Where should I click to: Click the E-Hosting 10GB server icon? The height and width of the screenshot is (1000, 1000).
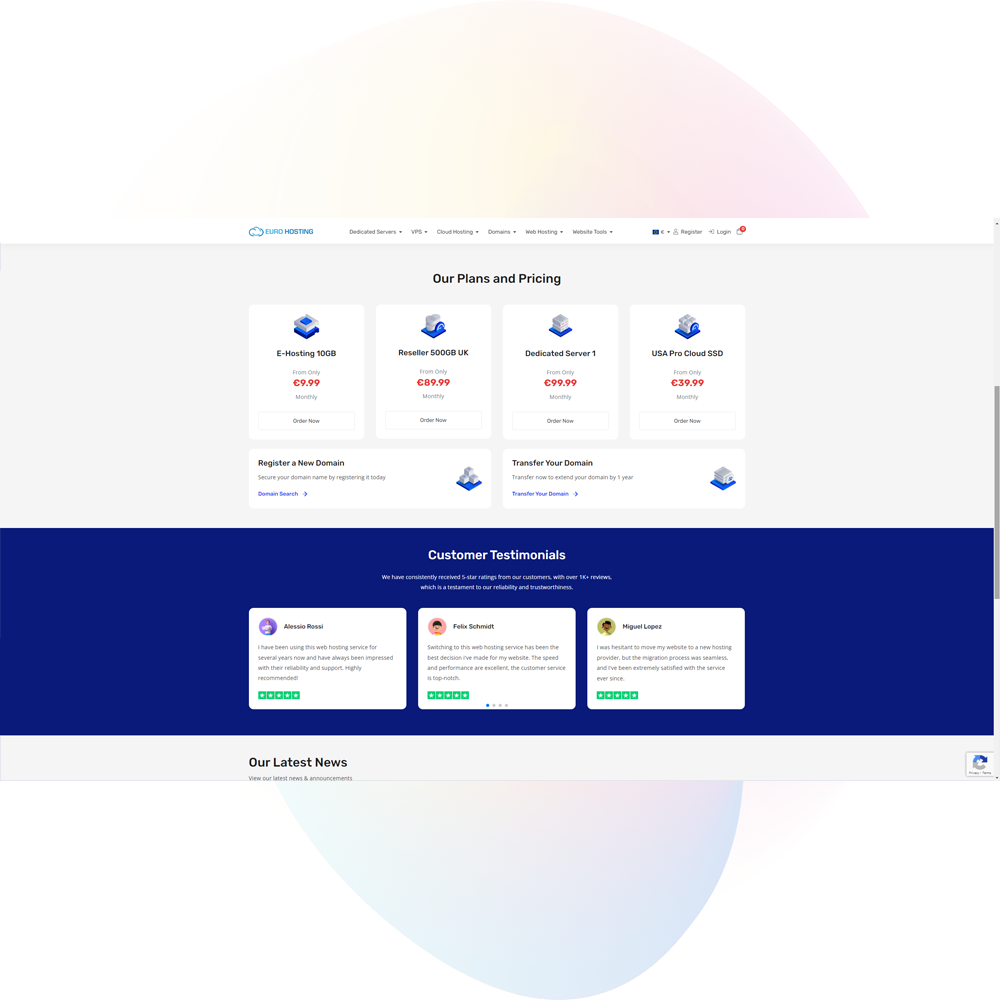[306, 325]
